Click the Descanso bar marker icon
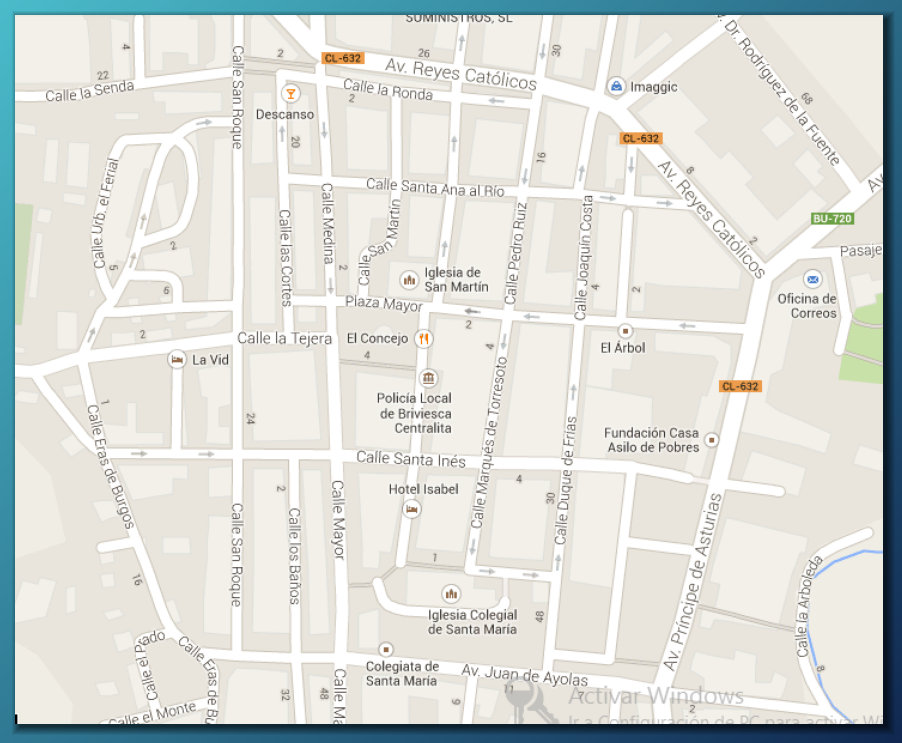Viewport: 902px width, 743px height. tap(291, 93)
